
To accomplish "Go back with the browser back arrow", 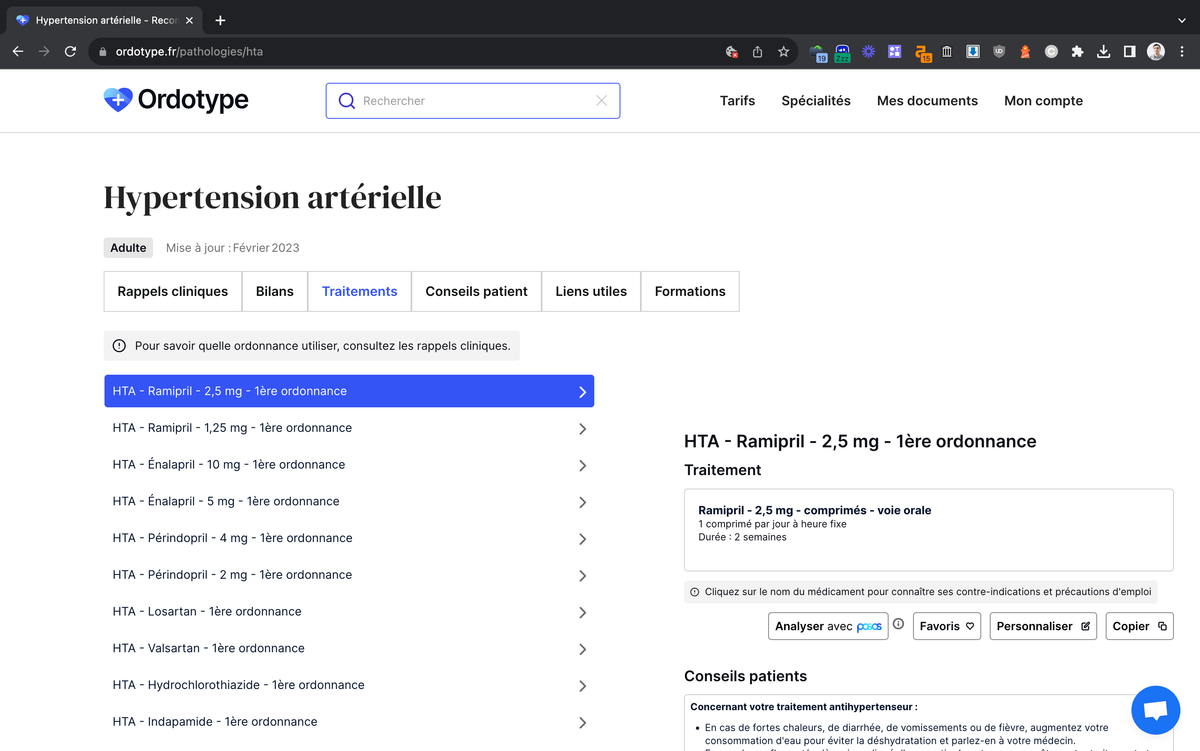I will point(18,51).
